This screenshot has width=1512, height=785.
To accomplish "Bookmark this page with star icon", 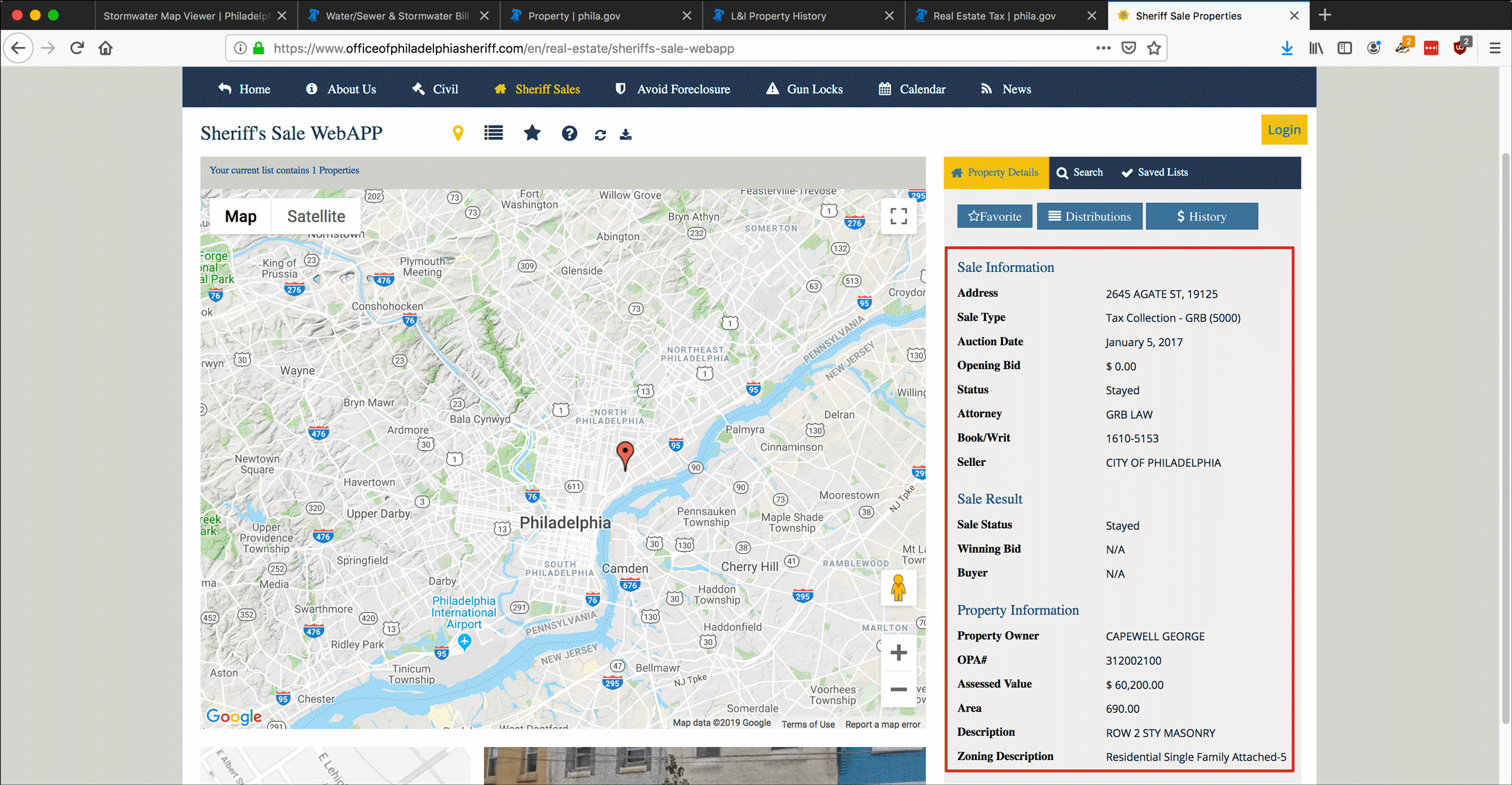I will coord(1153,48).
